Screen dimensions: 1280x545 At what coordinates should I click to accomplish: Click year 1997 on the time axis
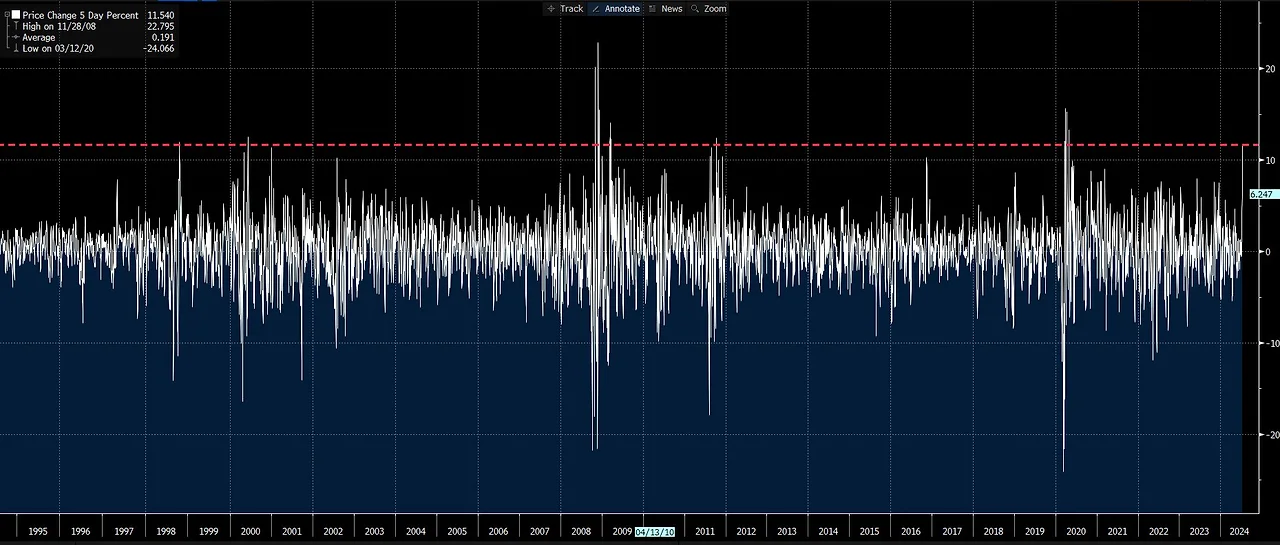[x=124, y=532]
